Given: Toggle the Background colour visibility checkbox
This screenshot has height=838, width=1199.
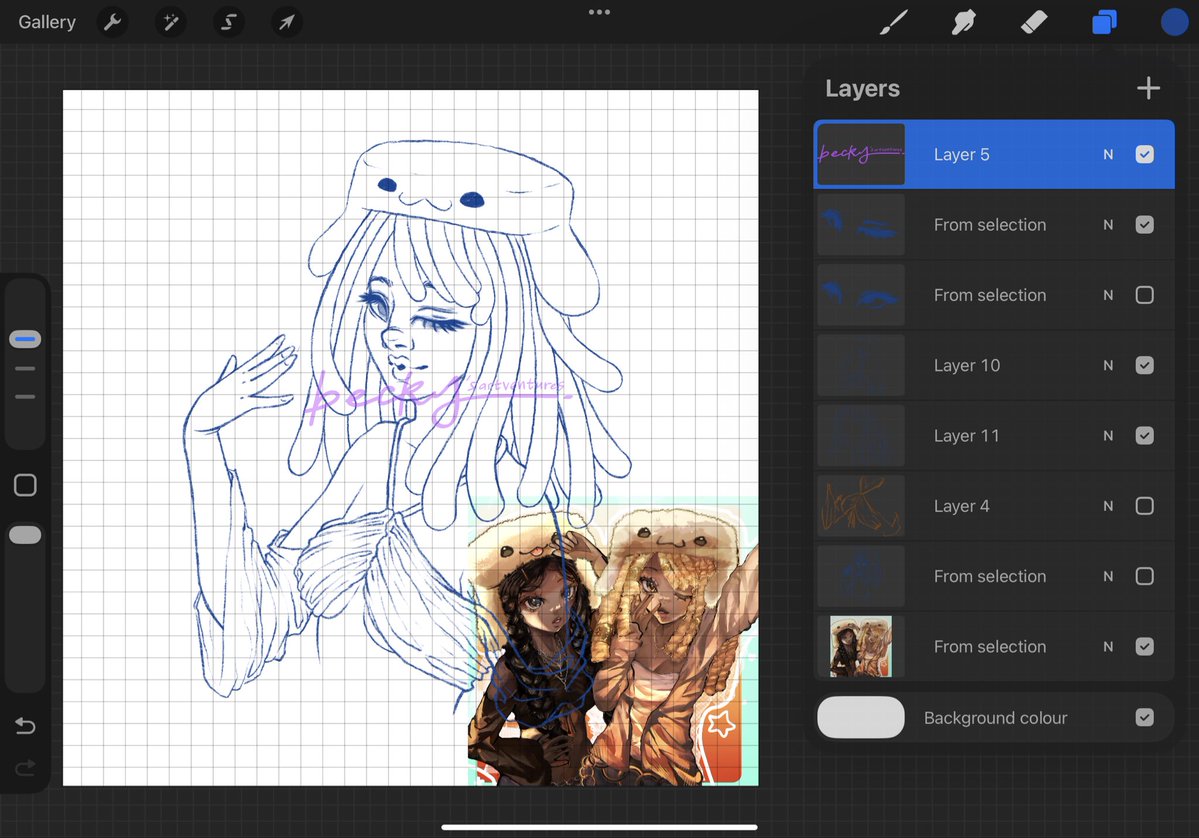Looking at the screenshot, I should point(1145,717).
